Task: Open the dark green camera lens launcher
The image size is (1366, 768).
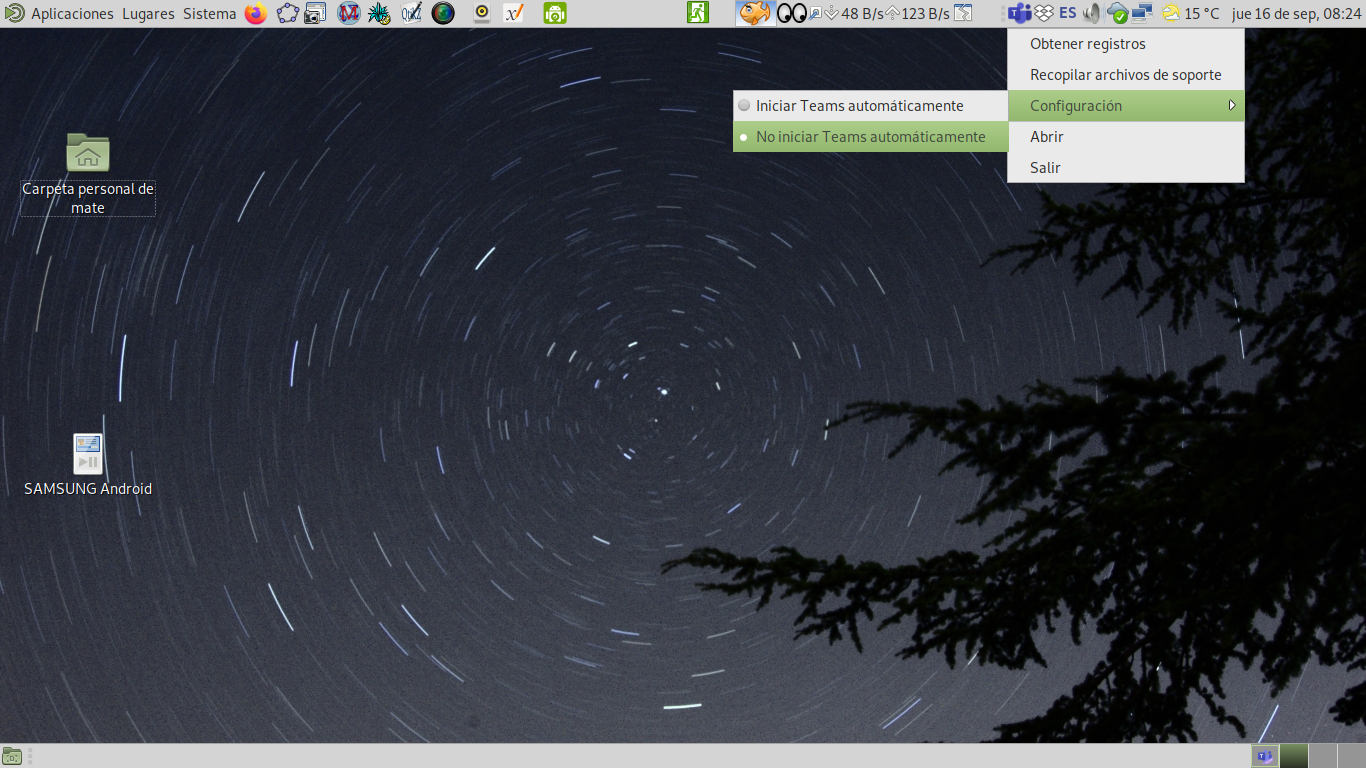Action: click(x=443, y=13)
